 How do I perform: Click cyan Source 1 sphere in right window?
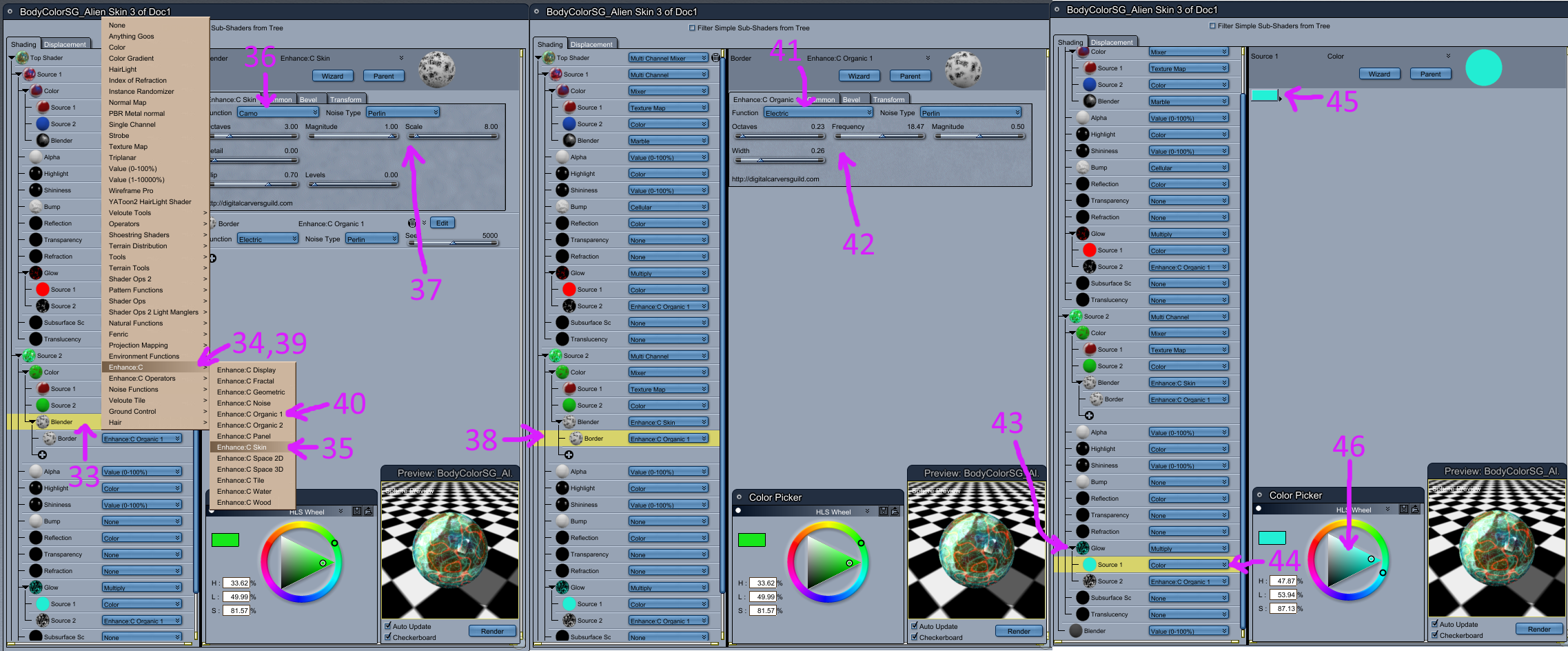[1090, 564]
